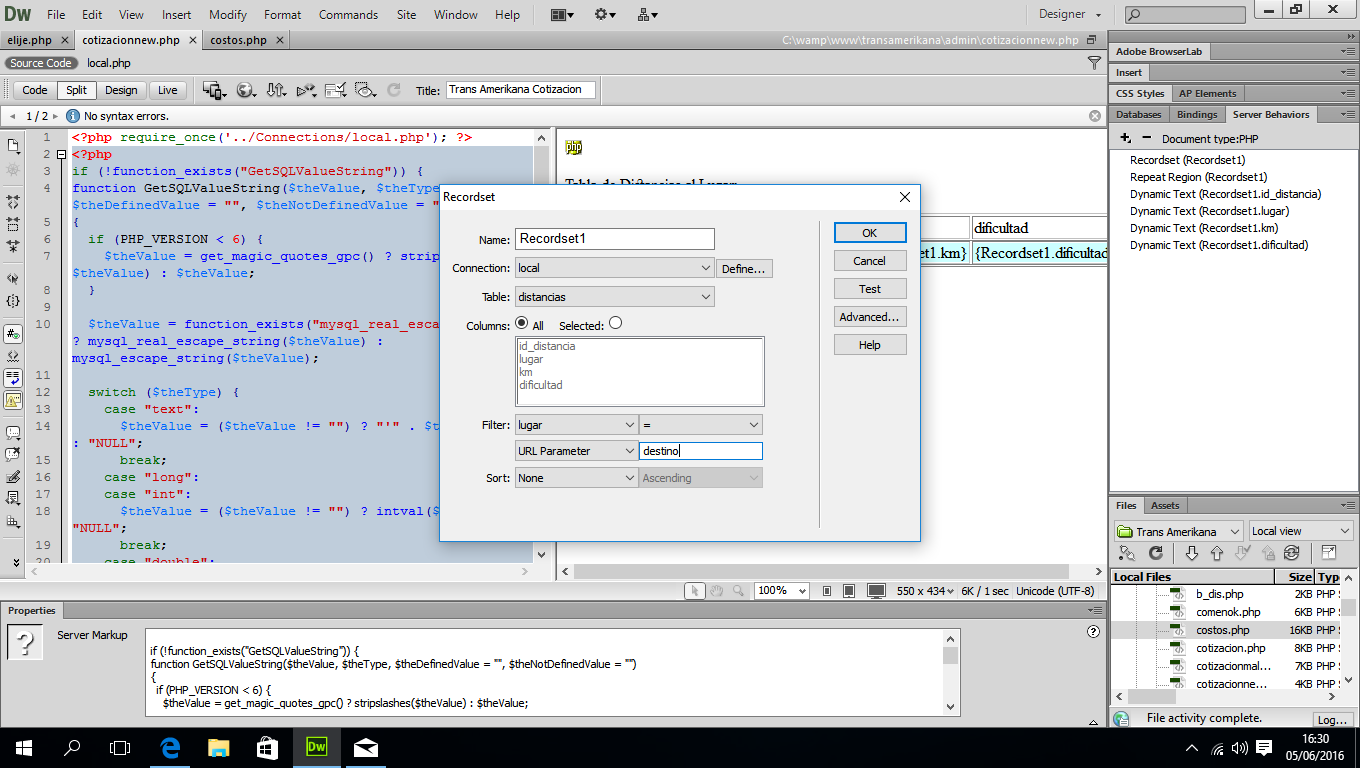Click the File Management arrows icon
Screen dimensions: 1360x768
pos(275,90)
